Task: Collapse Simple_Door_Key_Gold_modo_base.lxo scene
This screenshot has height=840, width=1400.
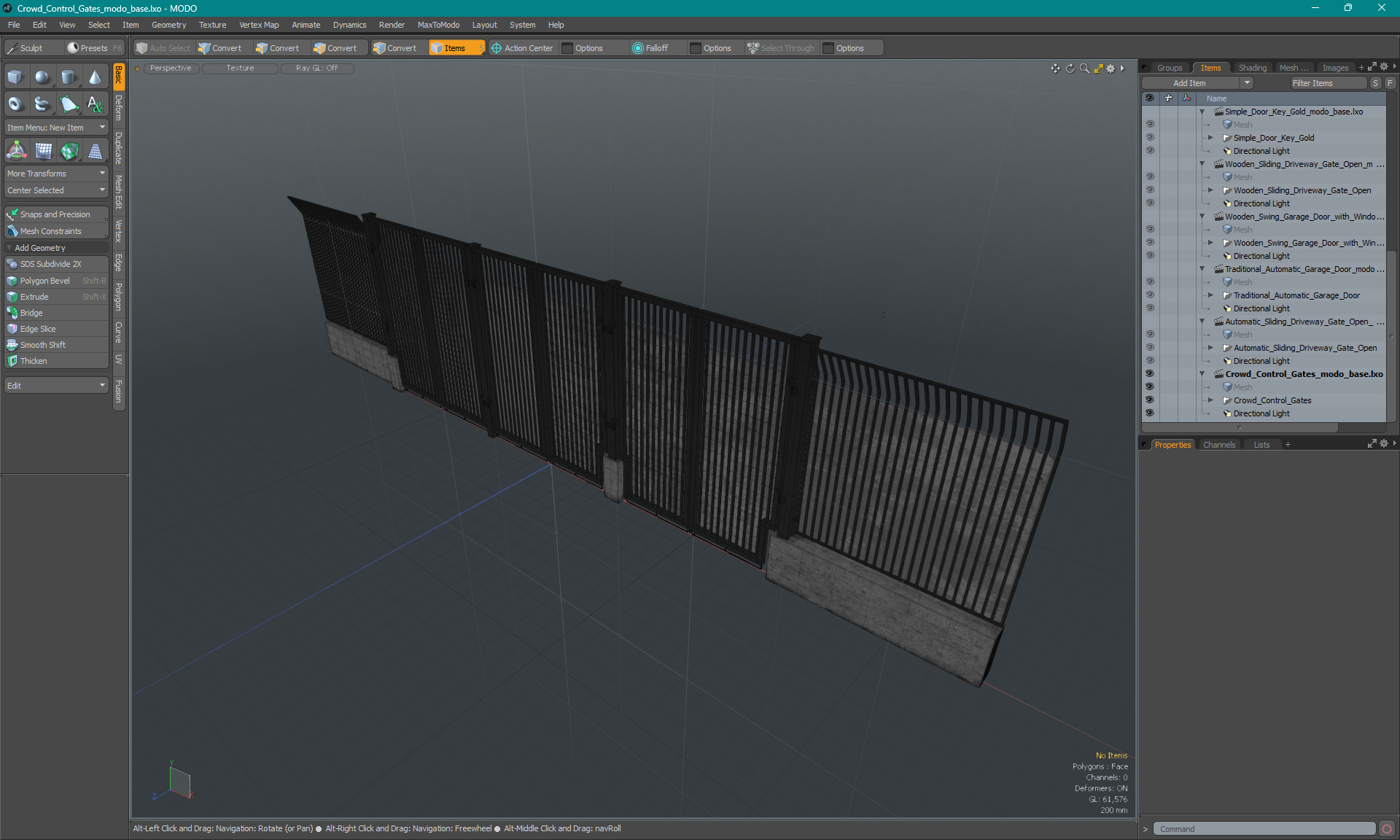Action: pyautogui.click(x=1202, y=112)
